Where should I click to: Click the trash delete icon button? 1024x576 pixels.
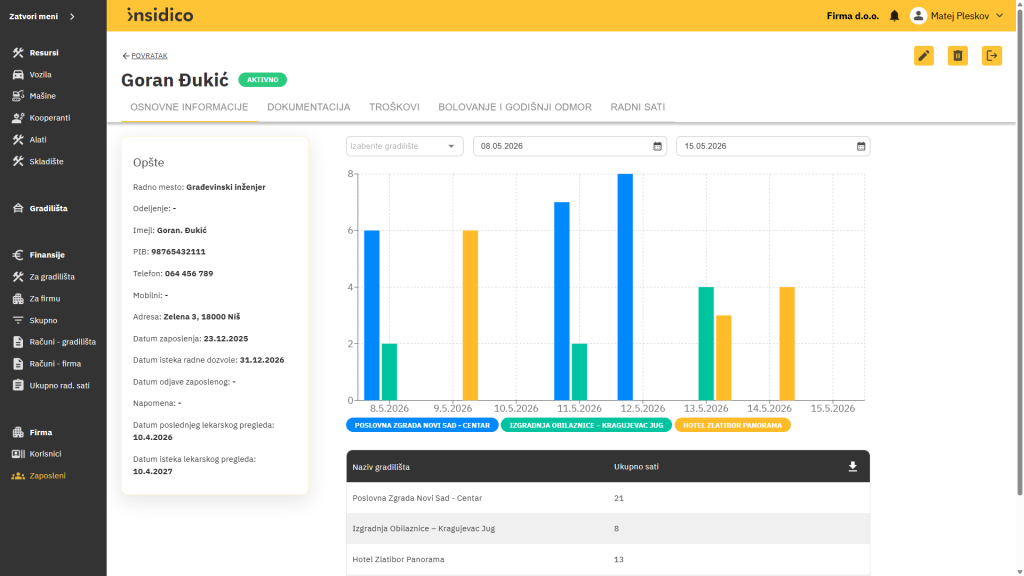click(x=957, y=56)
